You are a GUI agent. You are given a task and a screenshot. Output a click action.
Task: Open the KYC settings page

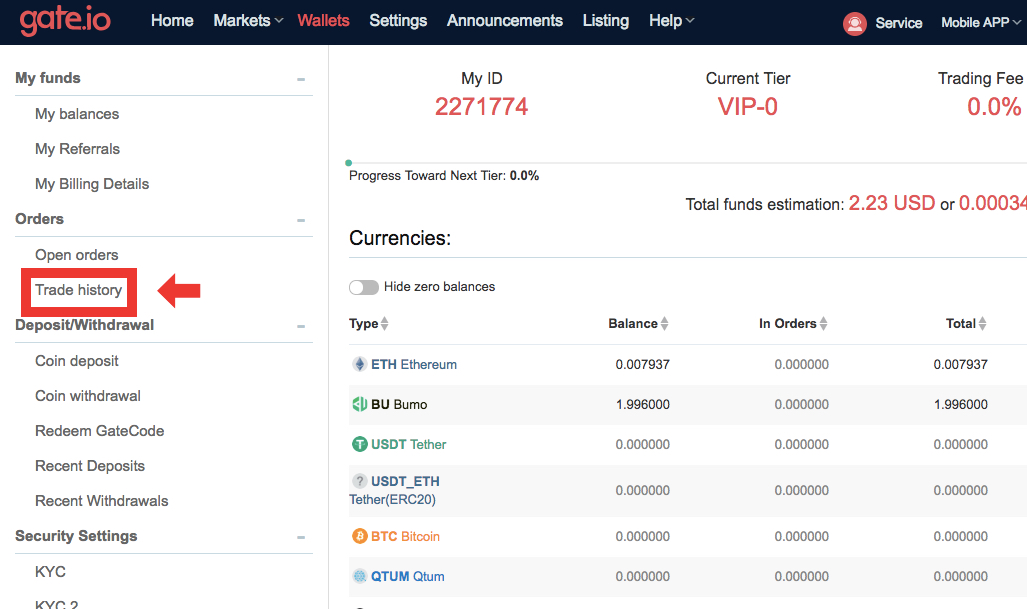[50, 572]
